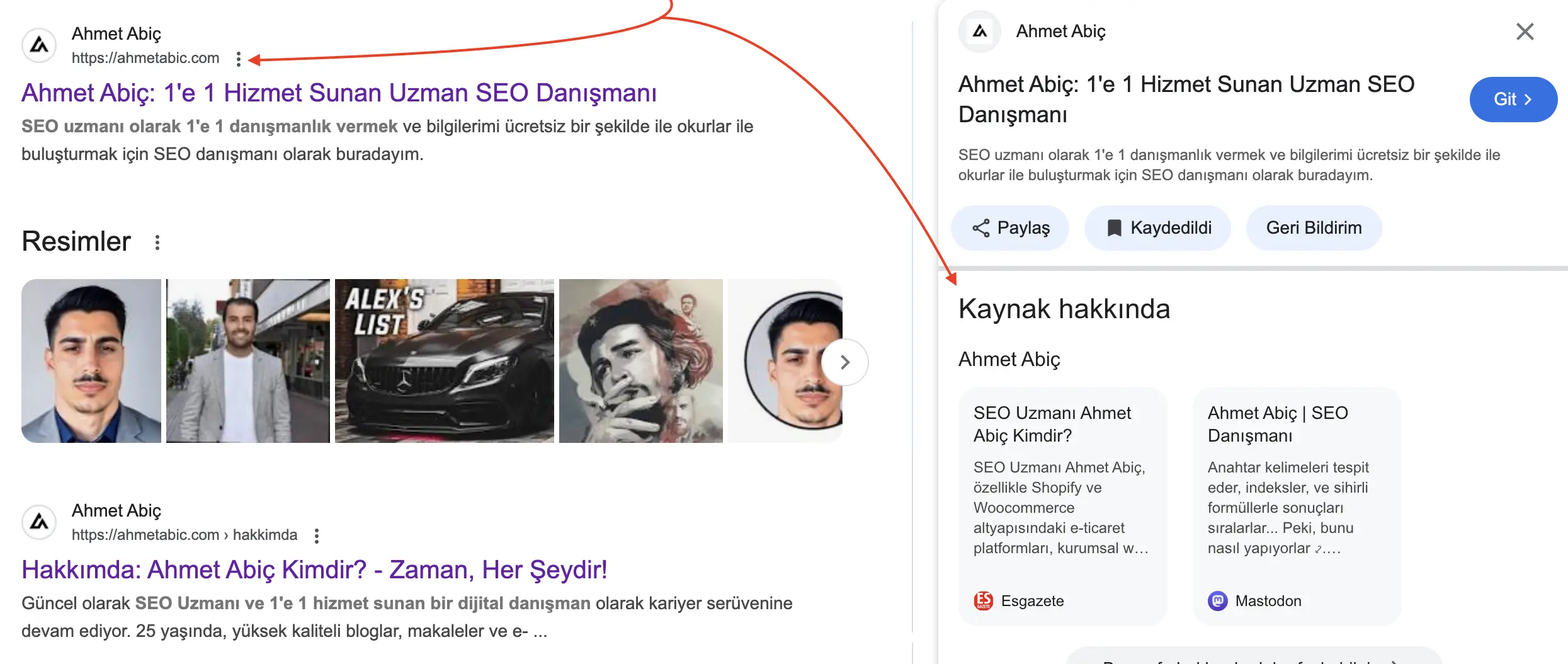Screen dimensions: 1568x664
Task: Click favicon of first Ahmet Abiç result
Action: coord(39,45)
